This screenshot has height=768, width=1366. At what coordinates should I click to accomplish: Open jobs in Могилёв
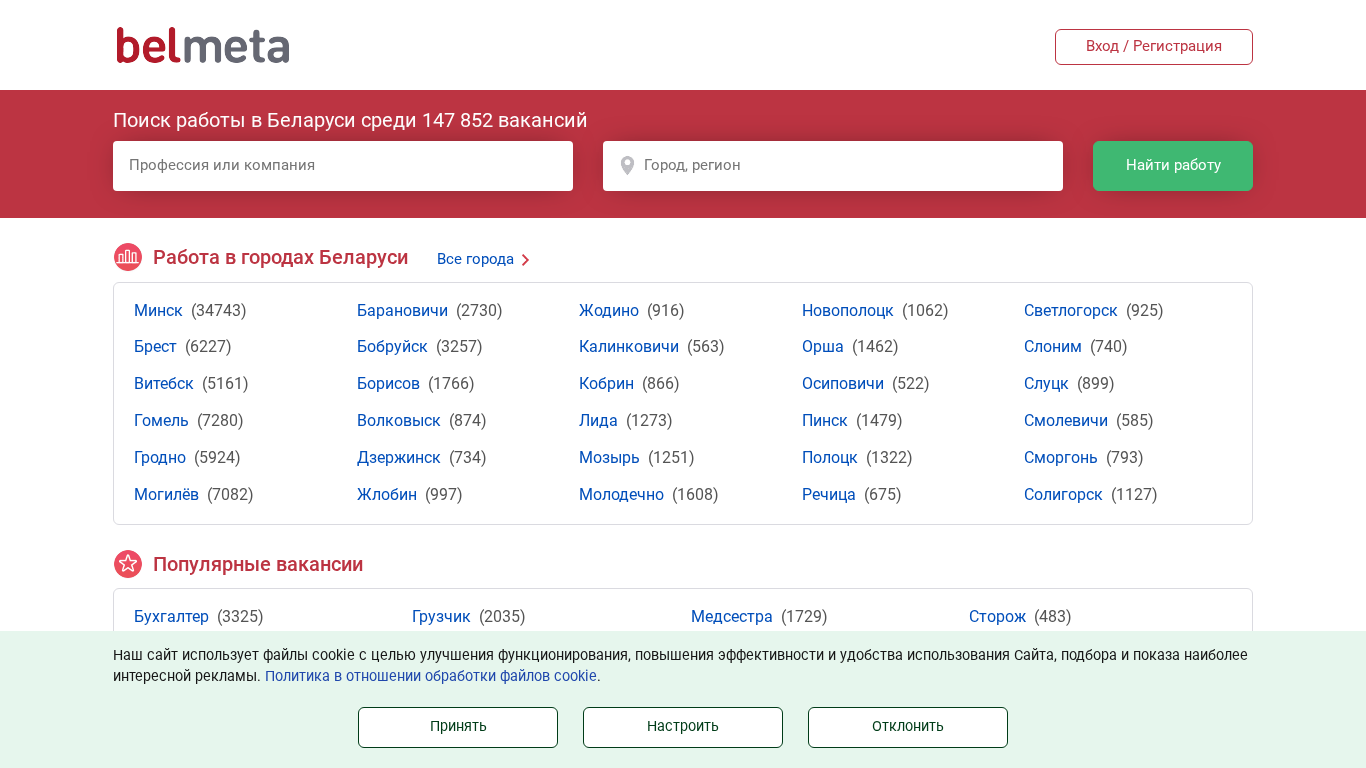pyautogui.click(x=166, y=495)
